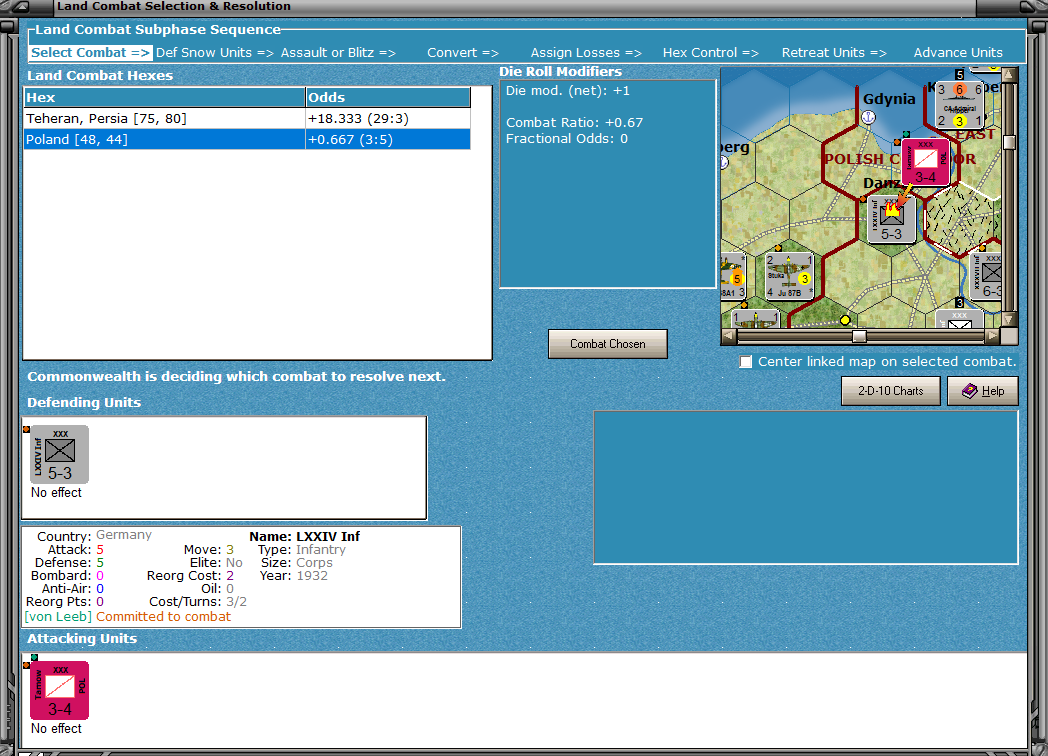Click the map scroll-up arrow

coord(1009,74)
